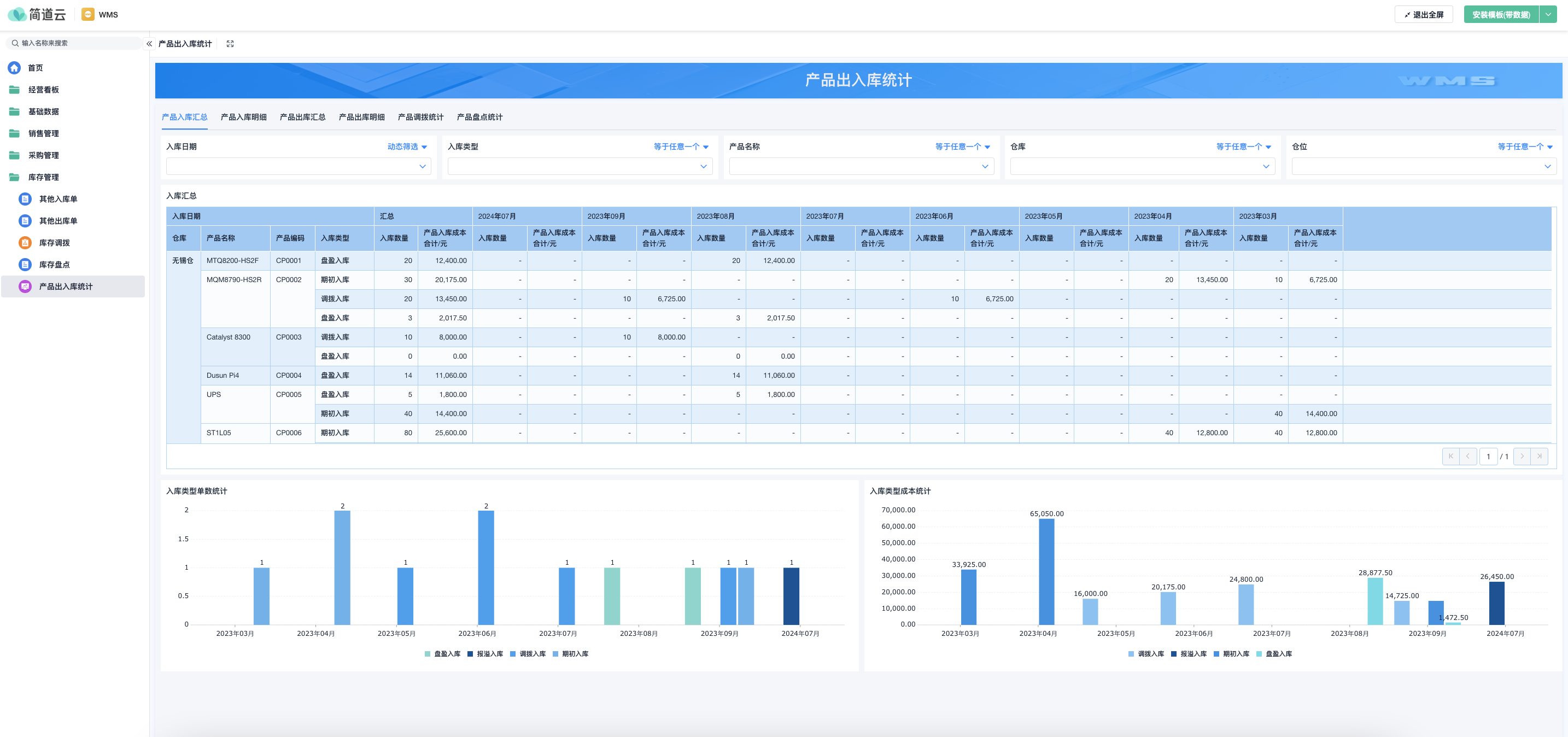
Task: Expand the install template dropdown arrow
Action: point(1548,15)
